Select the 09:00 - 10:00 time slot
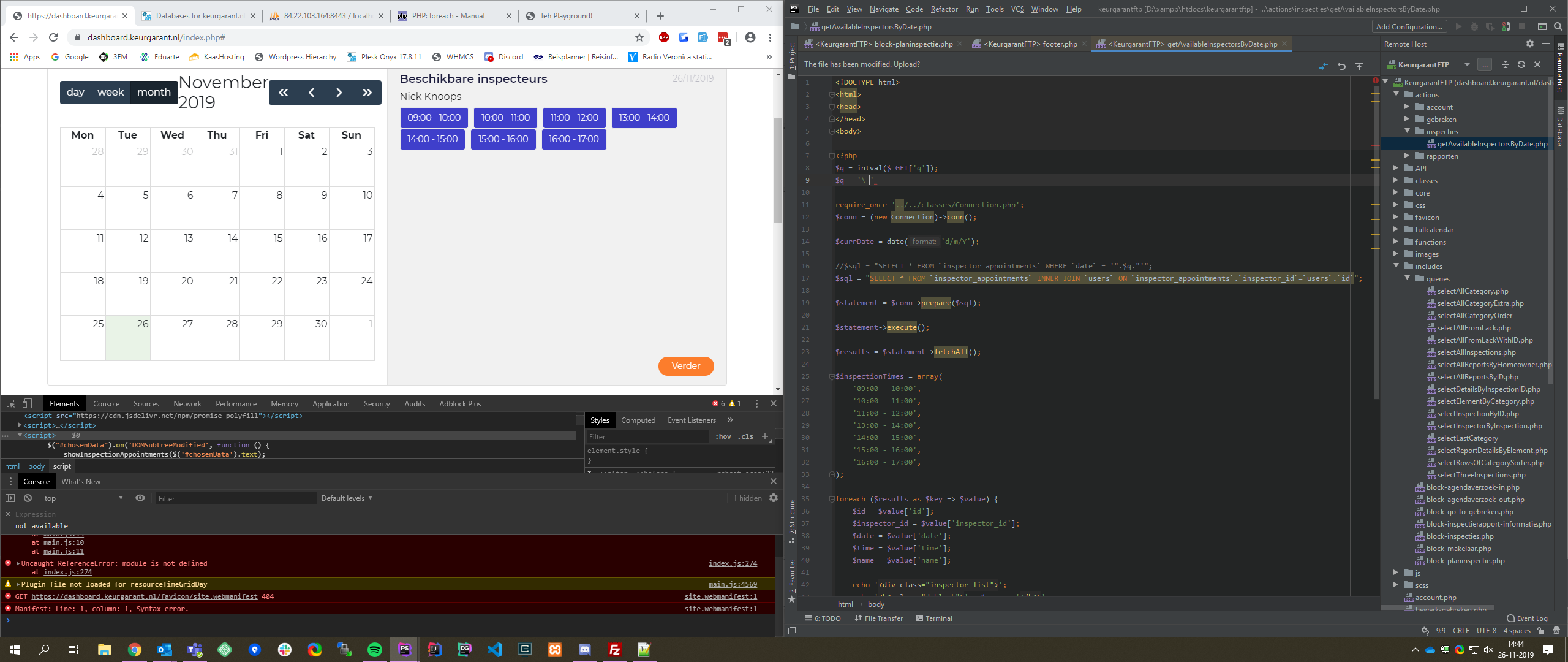Viewport: 1568px width, 662px height. click(x=434, y=118)
